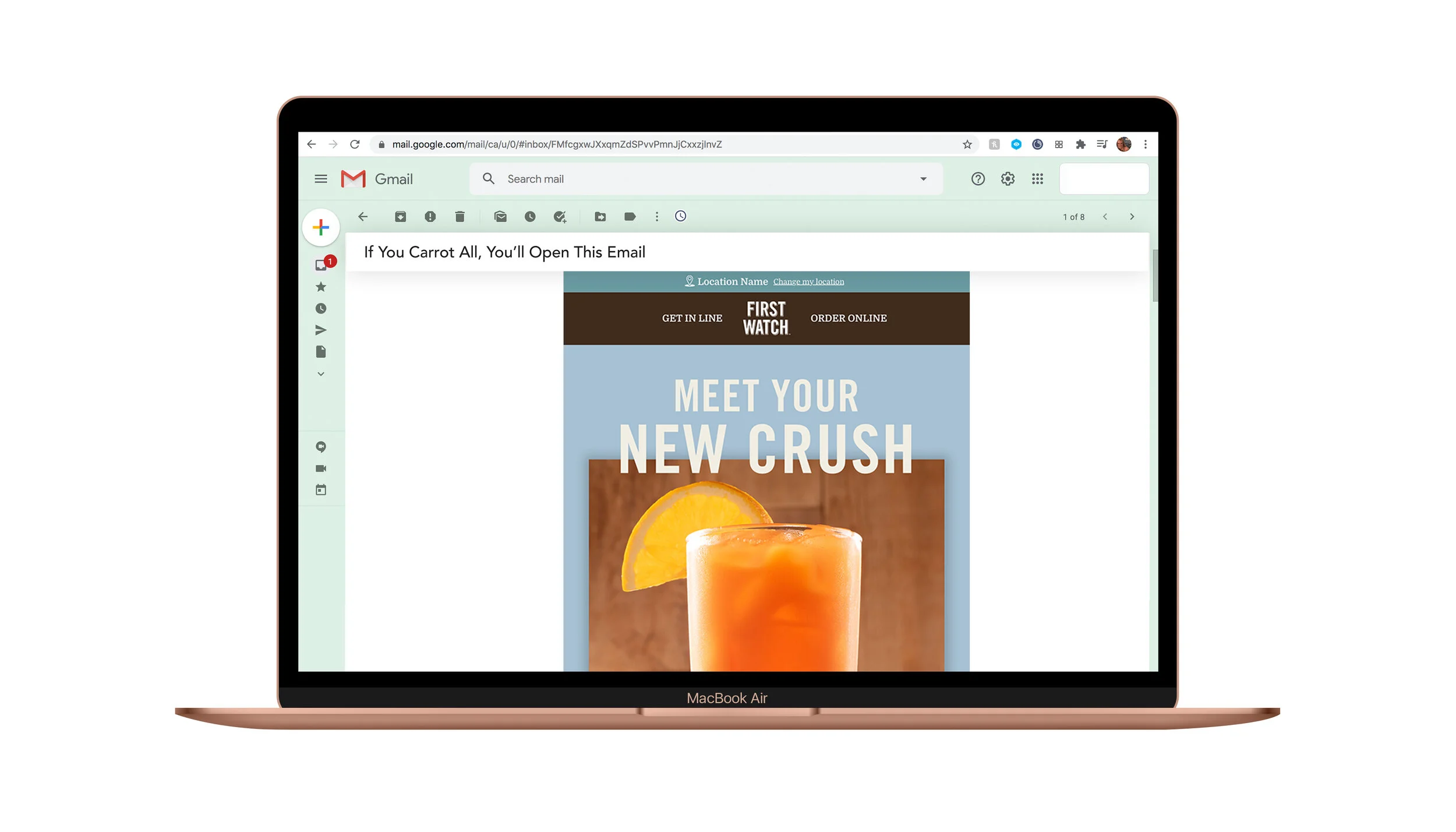Delete the open email
The height and width of the screenshot is (832, 1456).
coord(460,216)
